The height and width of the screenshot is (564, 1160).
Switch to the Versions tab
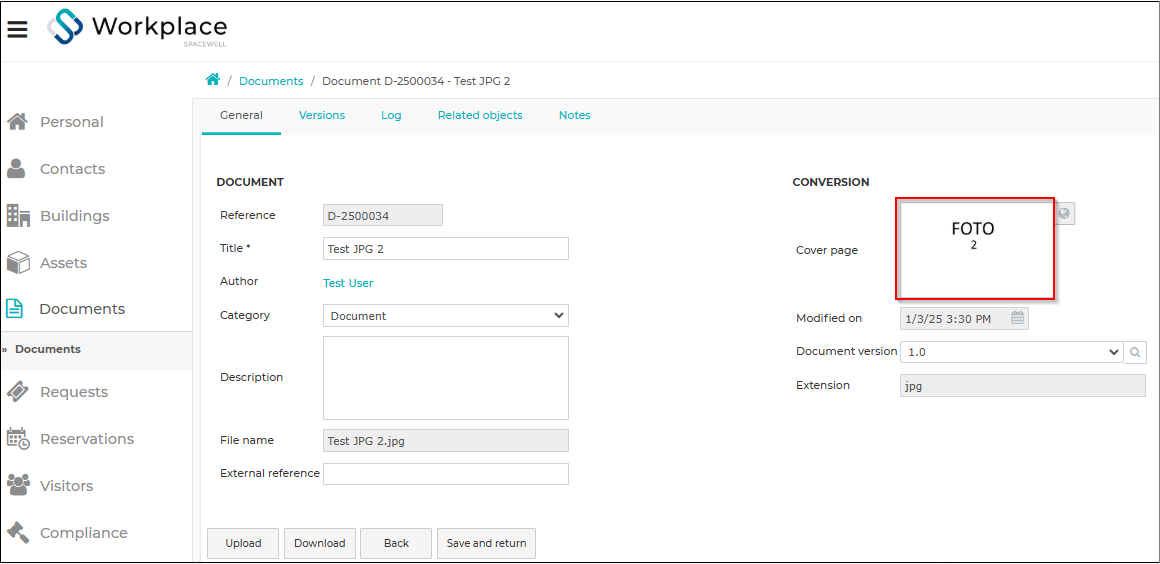point(322,115)
